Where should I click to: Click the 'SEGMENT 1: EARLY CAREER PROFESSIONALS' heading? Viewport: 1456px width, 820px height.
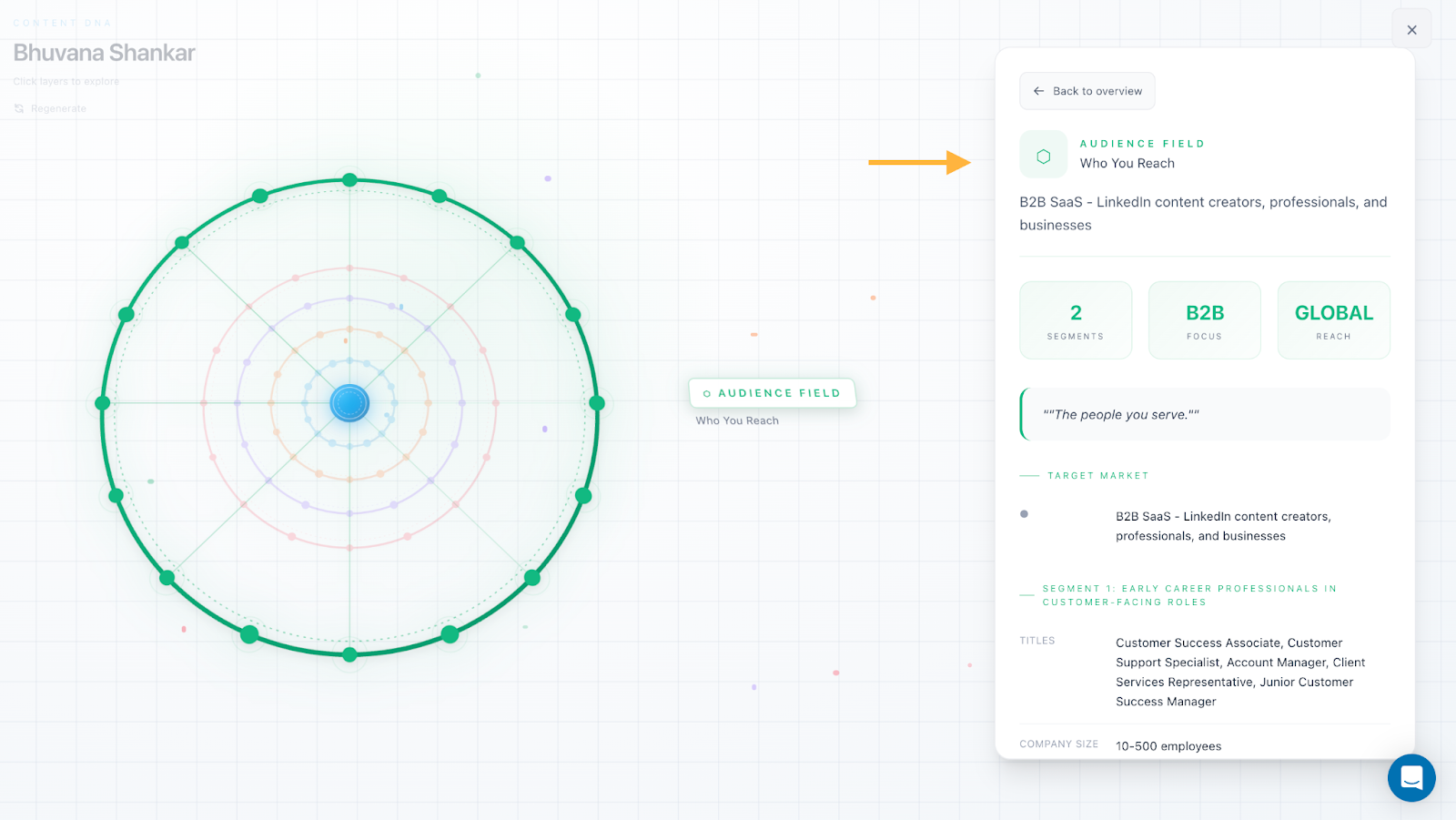pyautogui.click(x=1189, y=595)
